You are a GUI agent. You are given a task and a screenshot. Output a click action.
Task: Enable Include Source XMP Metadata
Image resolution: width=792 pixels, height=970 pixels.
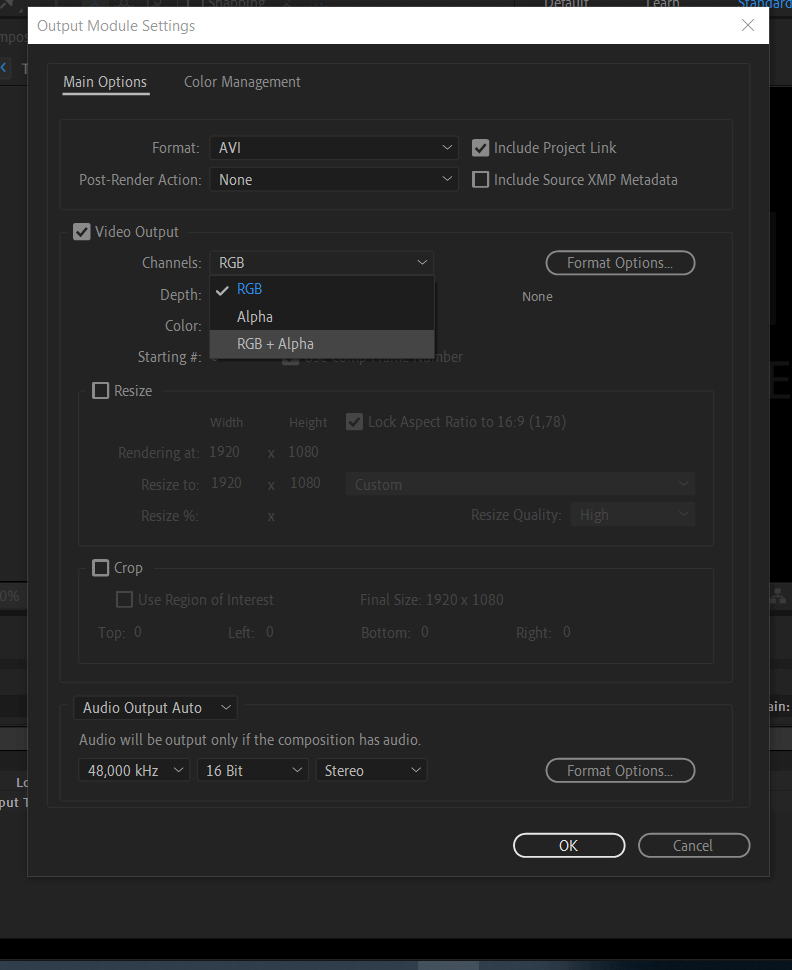pos(480,180)
